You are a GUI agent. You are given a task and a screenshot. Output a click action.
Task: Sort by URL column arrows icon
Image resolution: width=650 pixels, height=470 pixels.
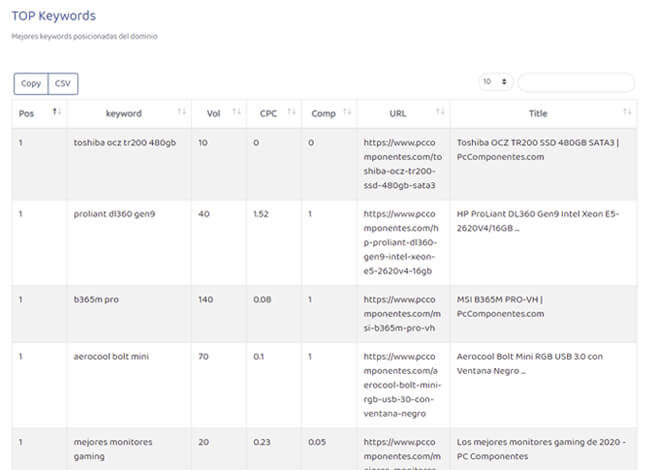[x=440, y=111]
